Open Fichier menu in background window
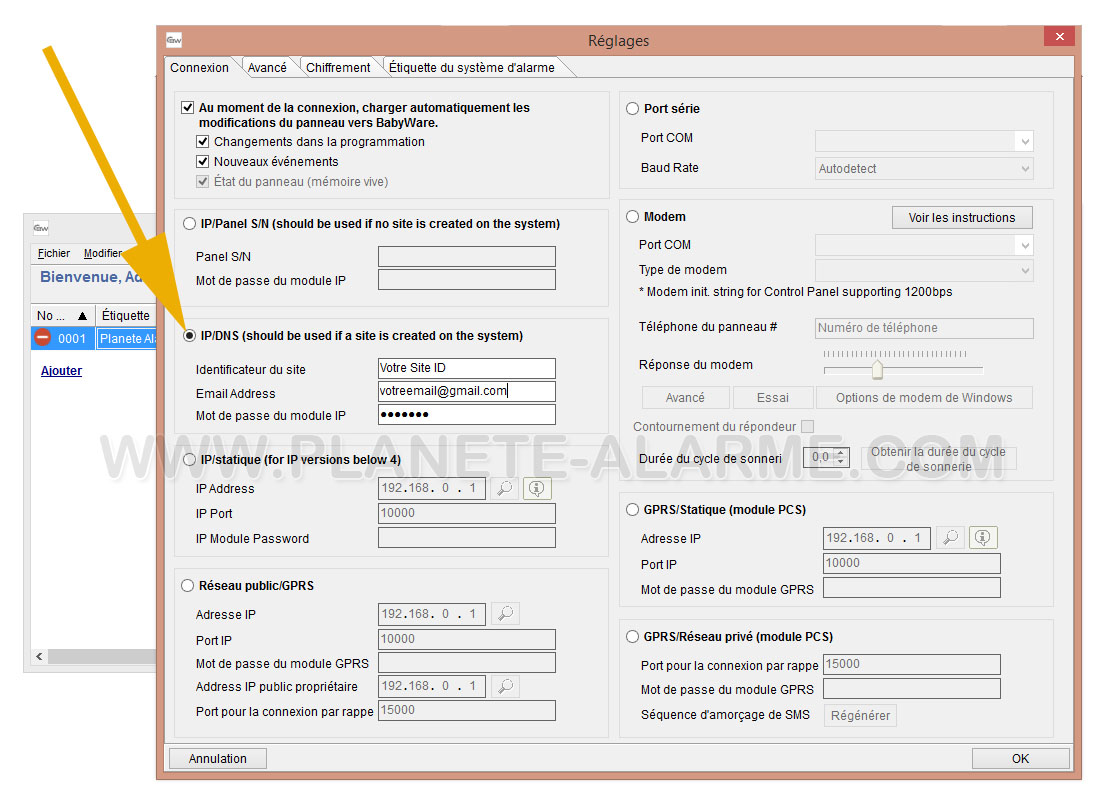Viewport: 1105px width, 794px height. [54, 253]
